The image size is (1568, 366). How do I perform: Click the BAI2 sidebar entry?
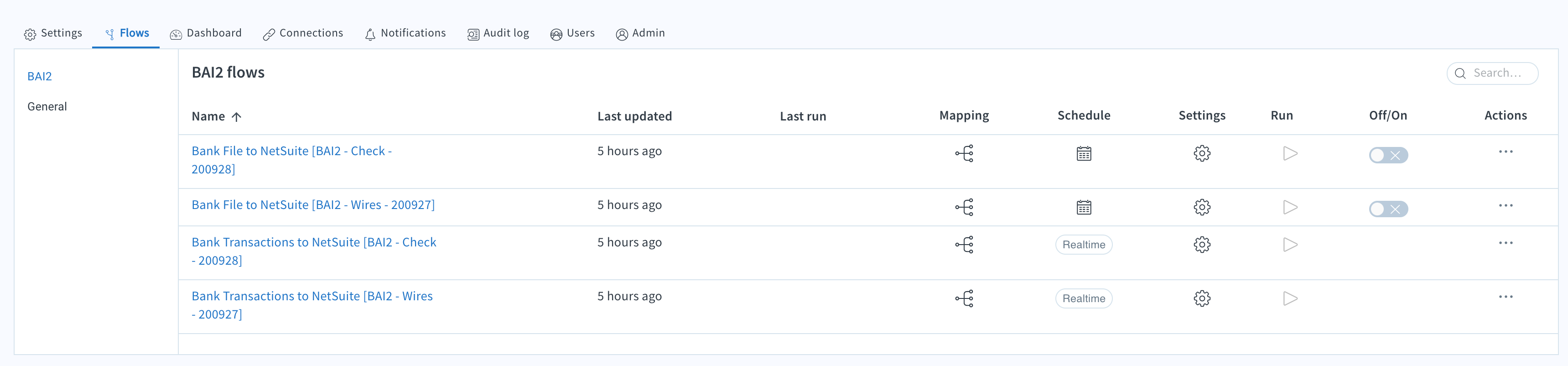coord(40,77)
